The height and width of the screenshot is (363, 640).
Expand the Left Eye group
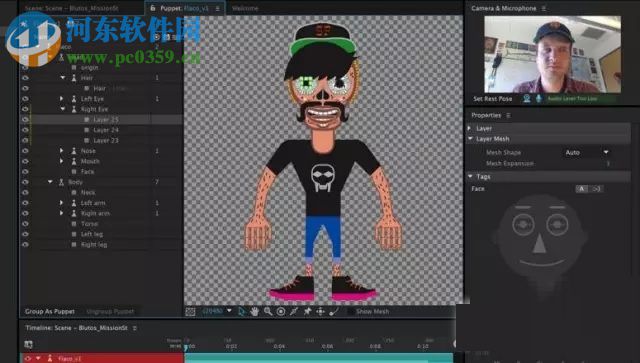(62, 99)
